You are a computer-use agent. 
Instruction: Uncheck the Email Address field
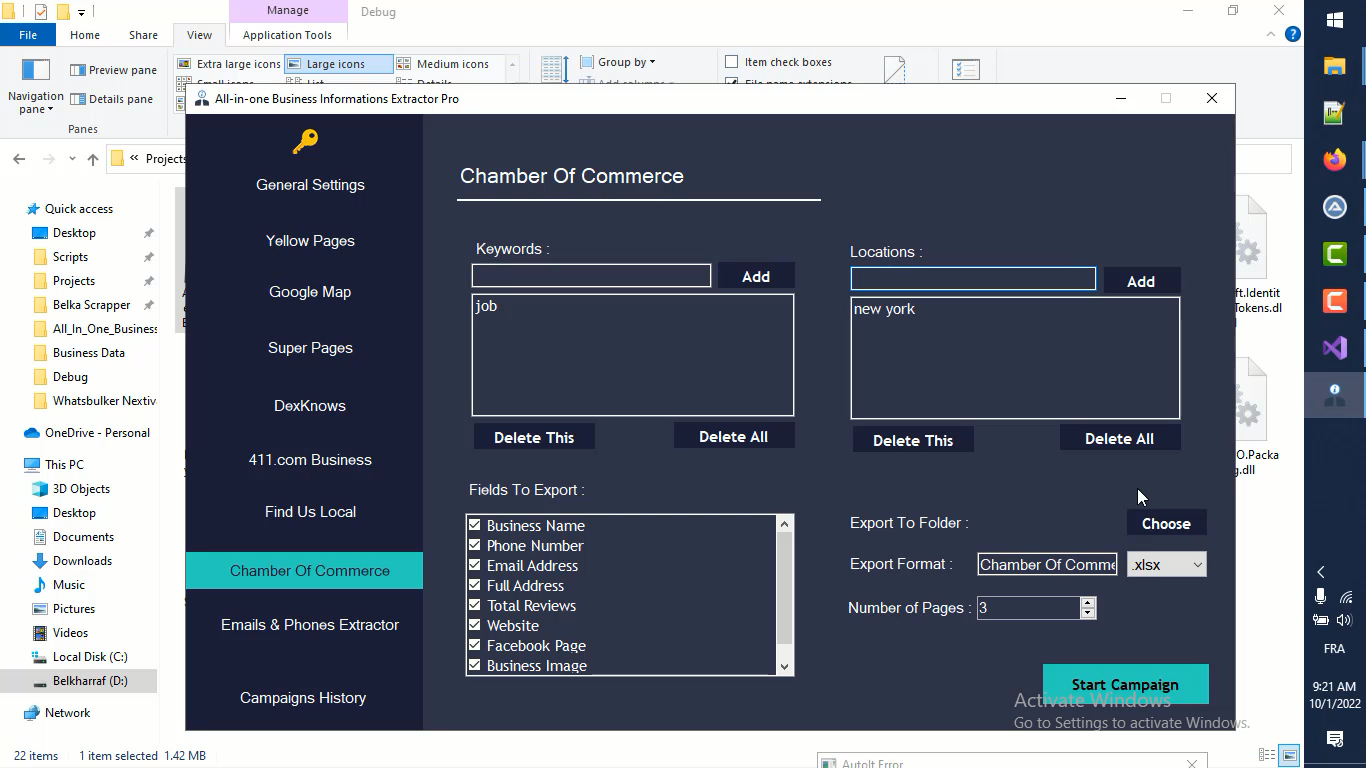tap(475, 565)
